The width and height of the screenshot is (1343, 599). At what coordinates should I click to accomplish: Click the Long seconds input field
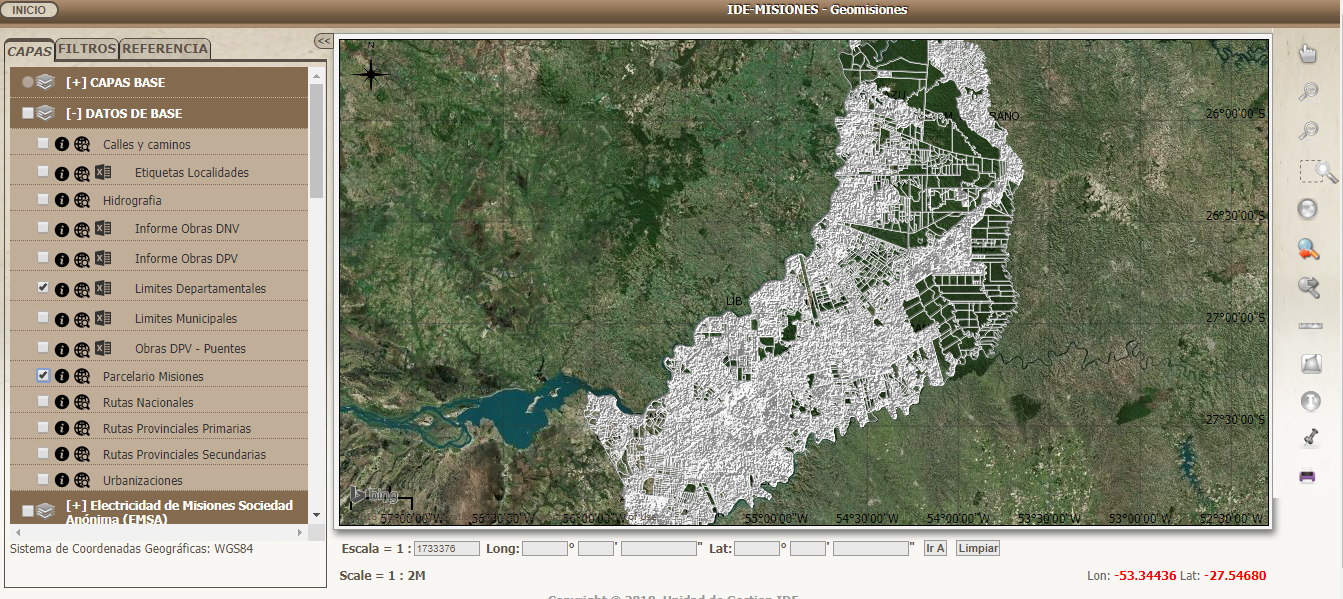click(659, 549)
